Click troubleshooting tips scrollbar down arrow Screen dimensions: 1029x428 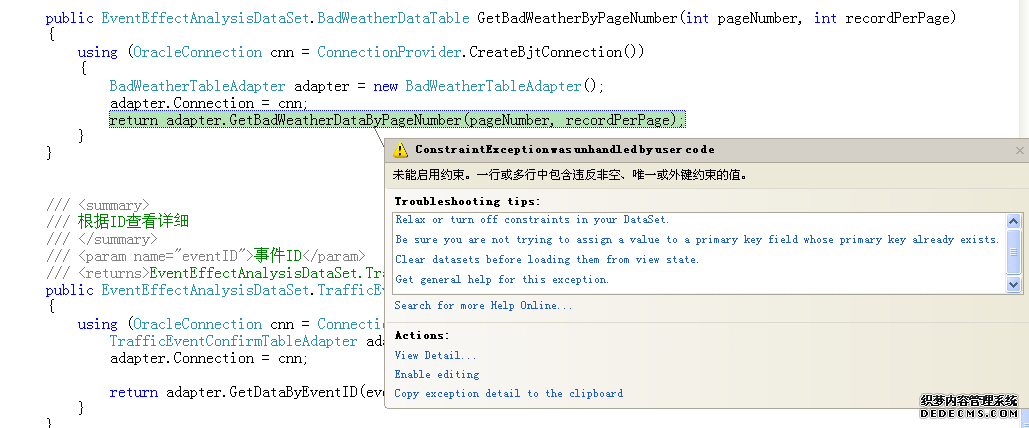click(x=1014, y=285)
